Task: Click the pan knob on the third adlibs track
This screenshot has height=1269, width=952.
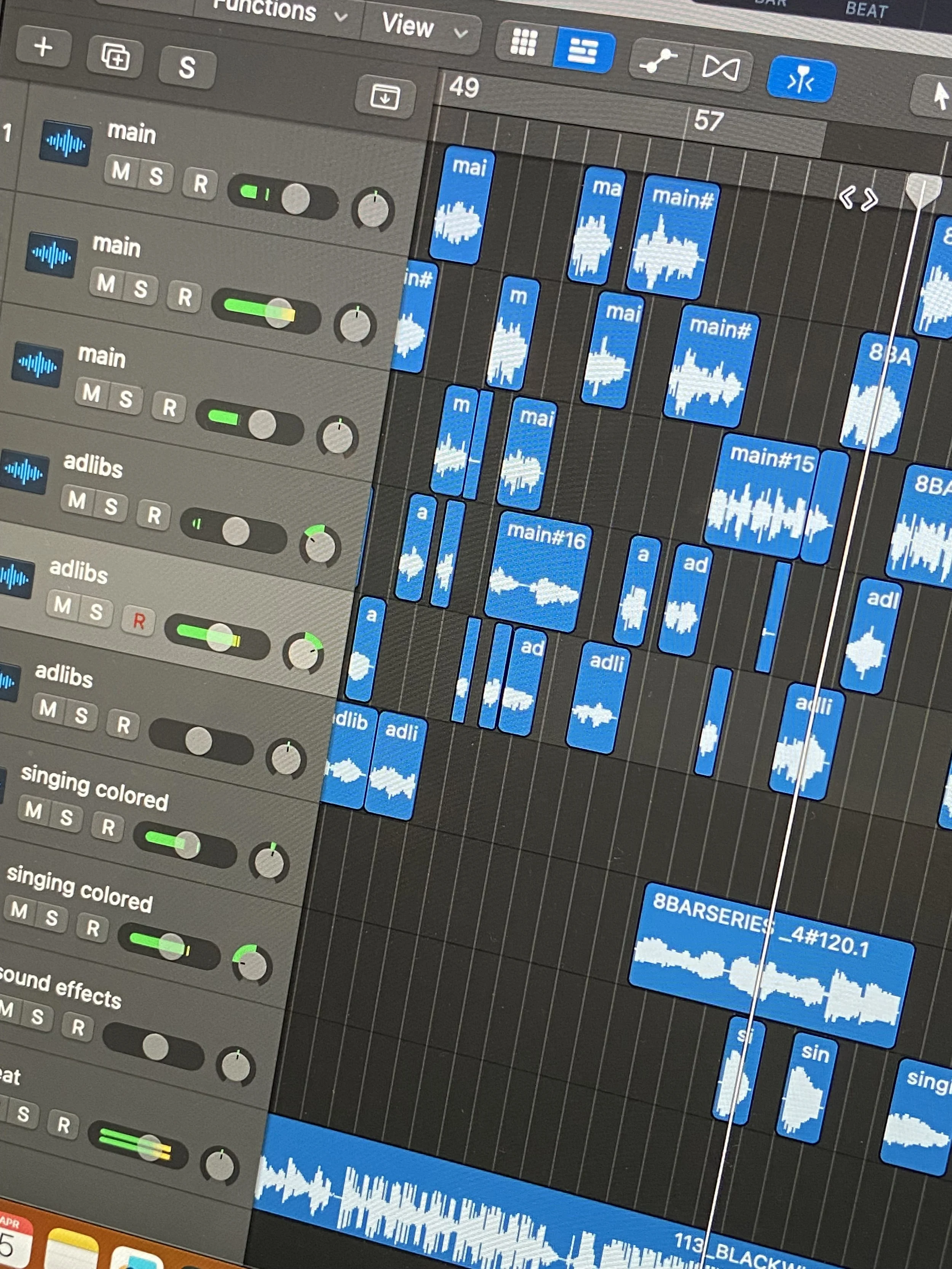Action: 286,759
